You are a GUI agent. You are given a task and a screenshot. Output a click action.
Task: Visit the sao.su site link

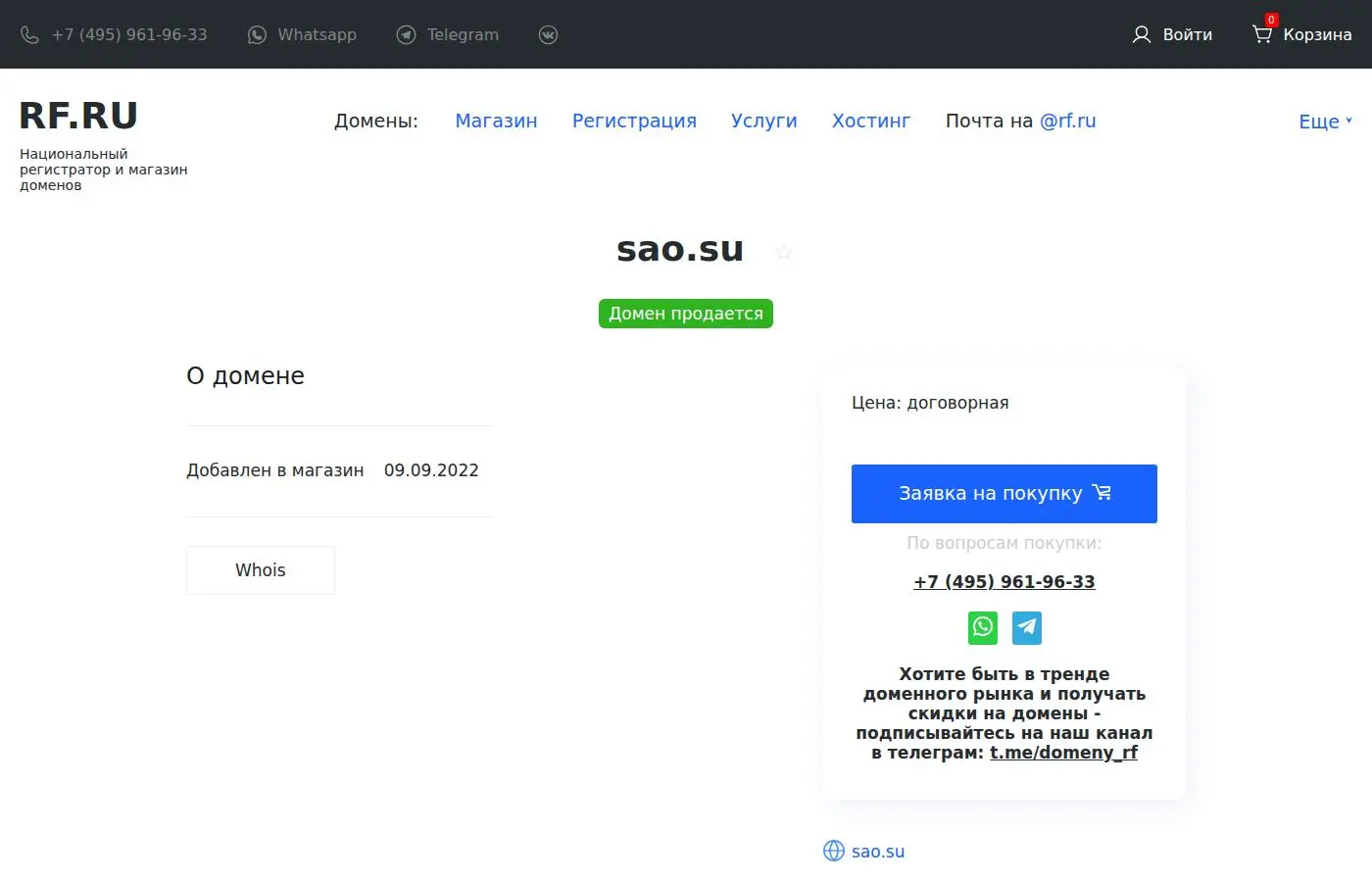tap(878, 852)
